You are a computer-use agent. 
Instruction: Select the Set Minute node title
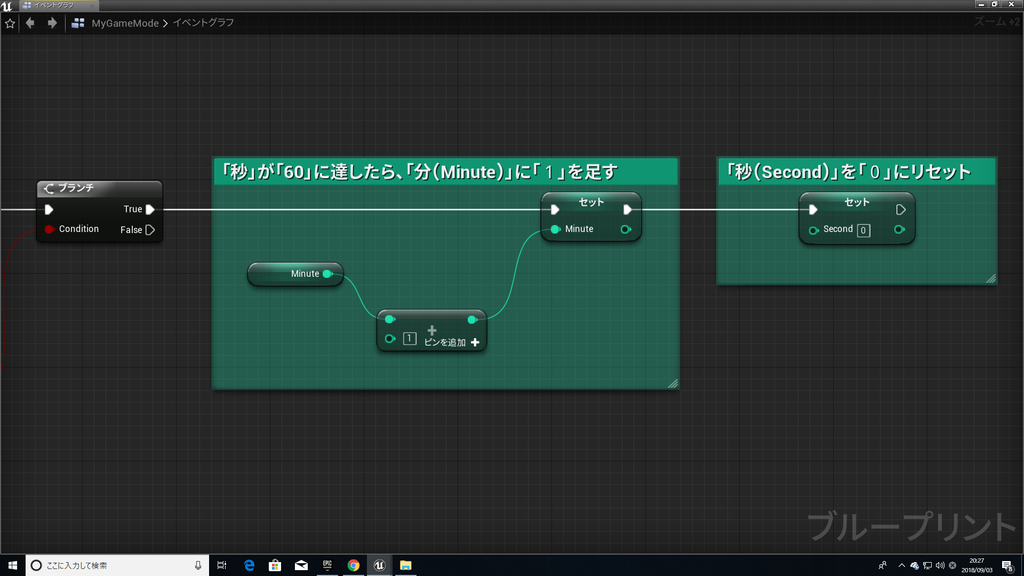point(591,202)
